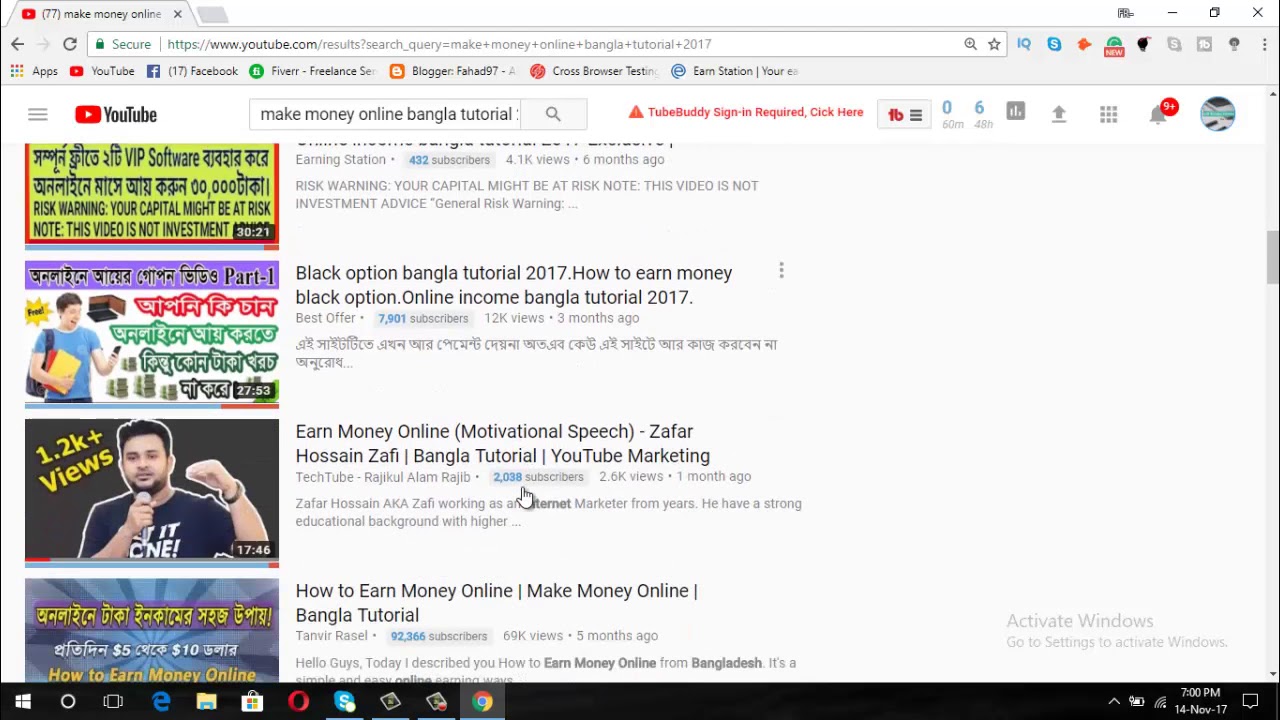Click the 2,038 subscribers badge

coord(538,477)
